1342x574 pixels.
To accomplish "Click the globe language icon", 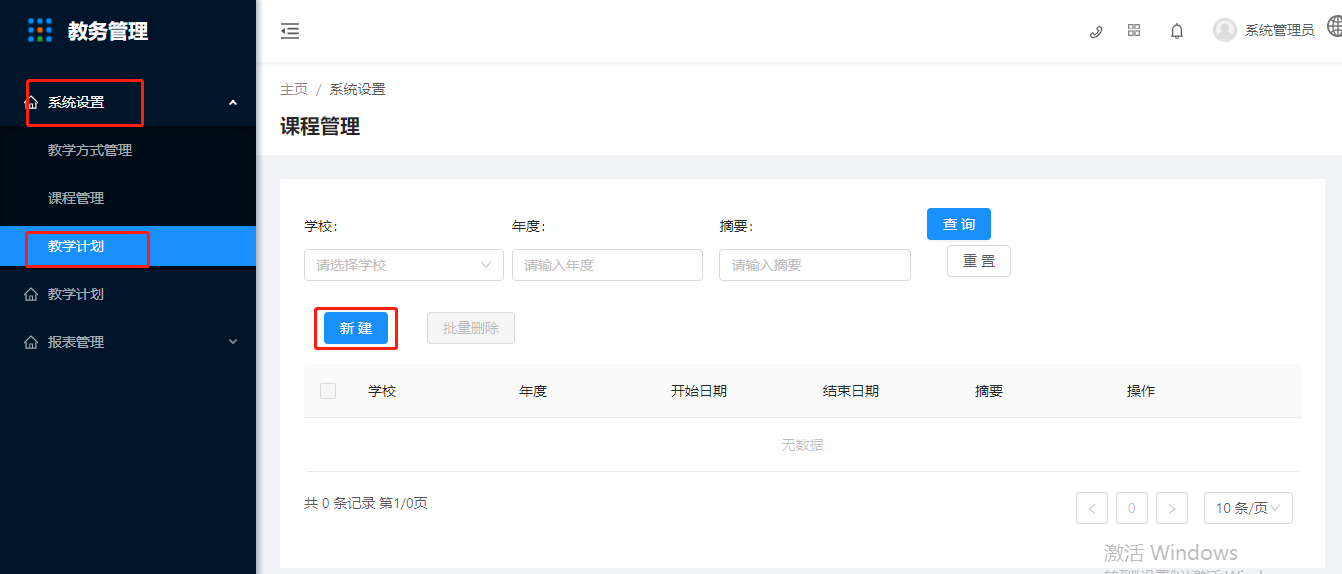I will click(x=1335, y=29).
